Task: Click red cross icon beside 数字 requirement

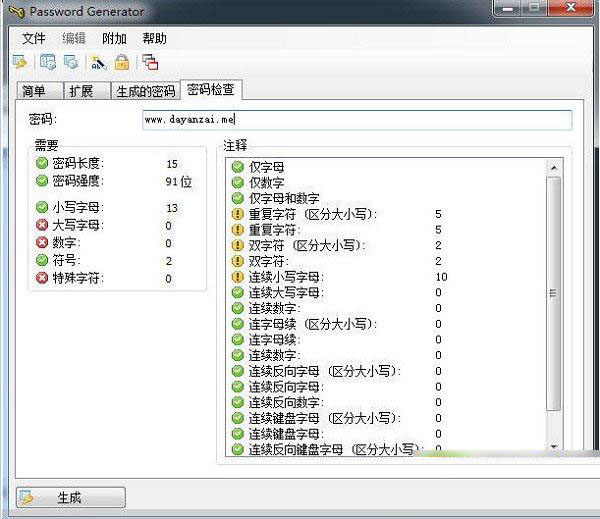Action: [x=42, y=242]
